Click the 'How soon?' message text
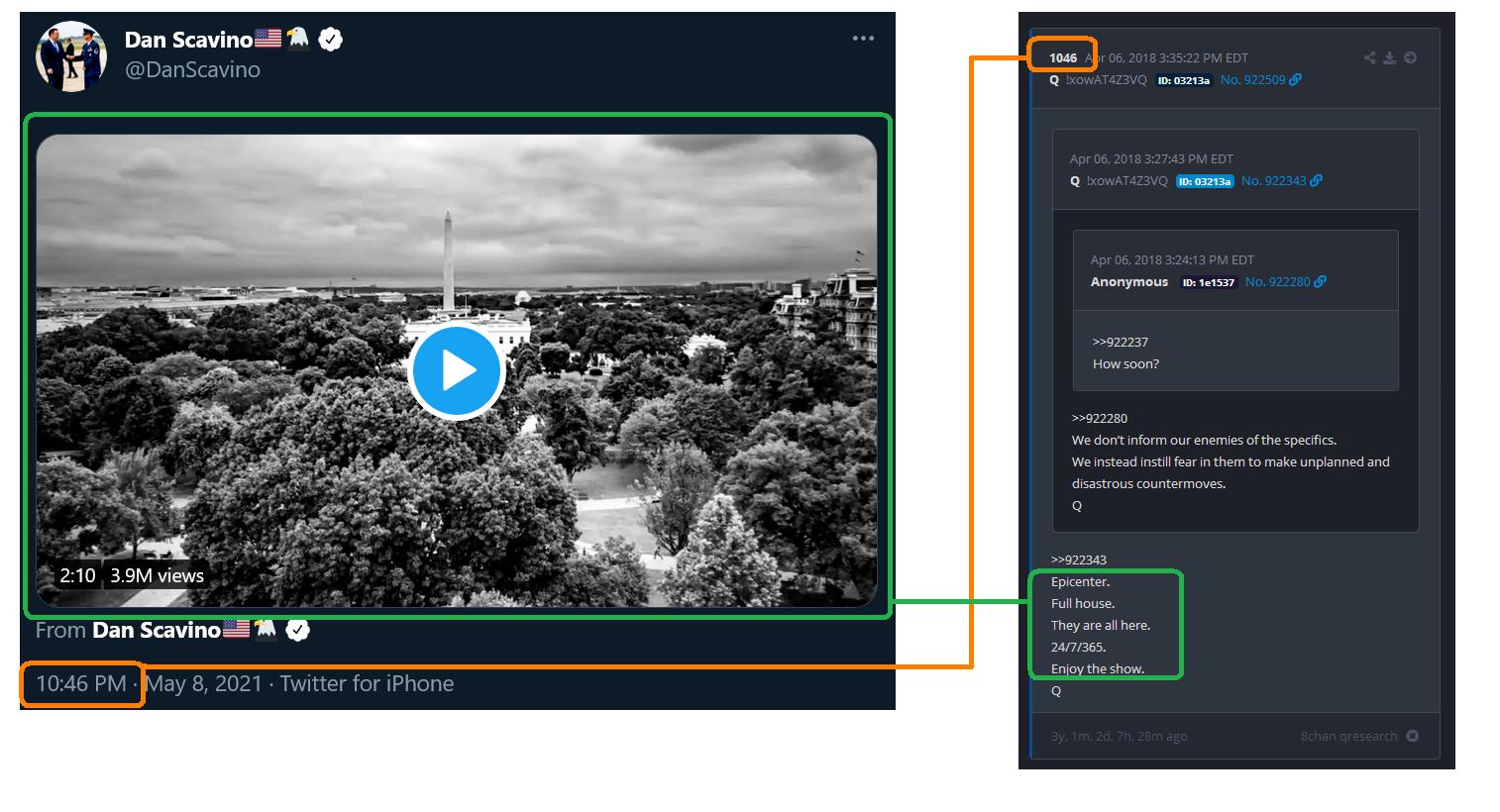This screenshot has height=812, width=1500. tap(1125, 363)
